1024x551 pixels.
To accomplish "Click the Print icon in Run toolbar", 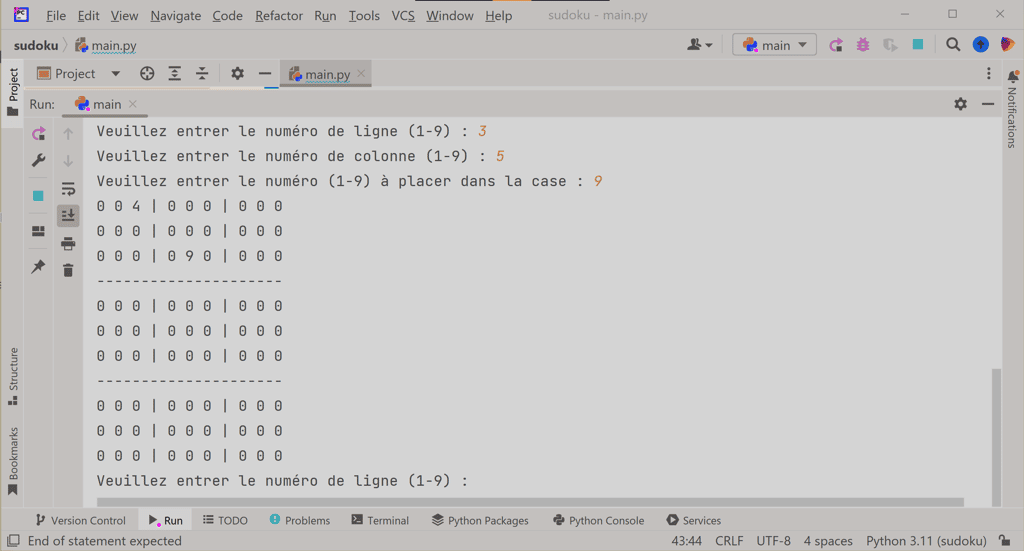I will click(x=68, y=244).
